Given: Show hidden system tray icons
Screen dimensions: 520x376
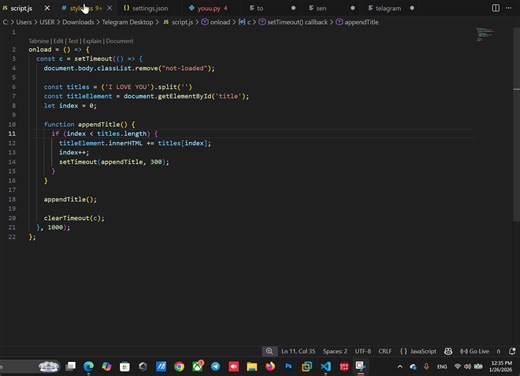Looking at the screenshot, I should click(400, 367).
